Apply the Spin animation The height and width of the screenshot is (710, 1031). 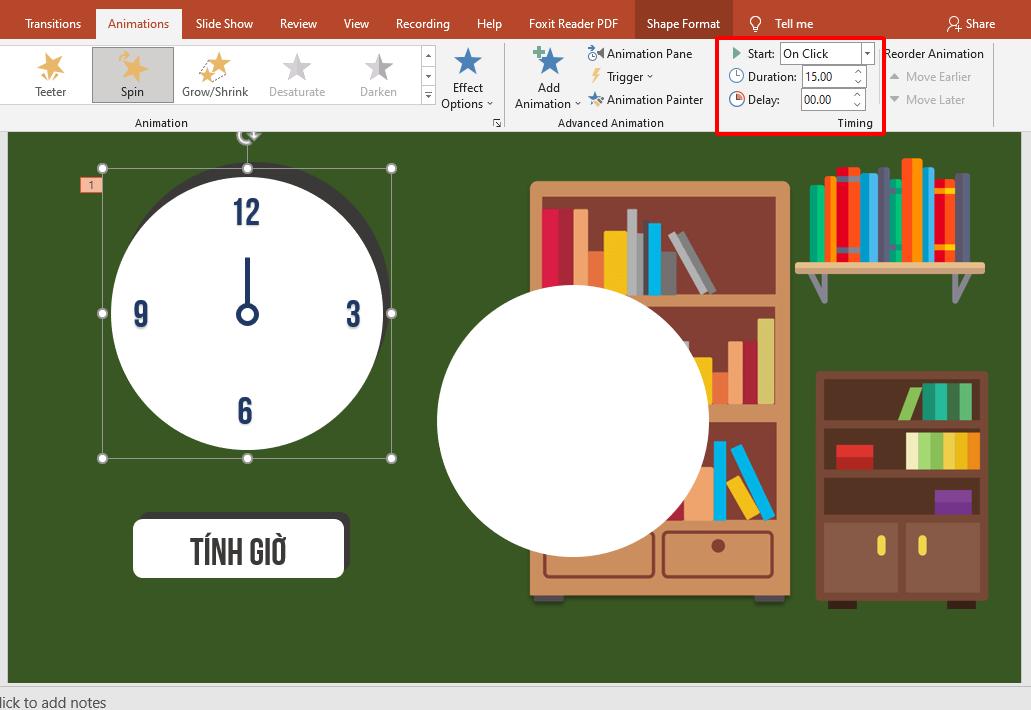pyautogui.click(x=132, y=74)
